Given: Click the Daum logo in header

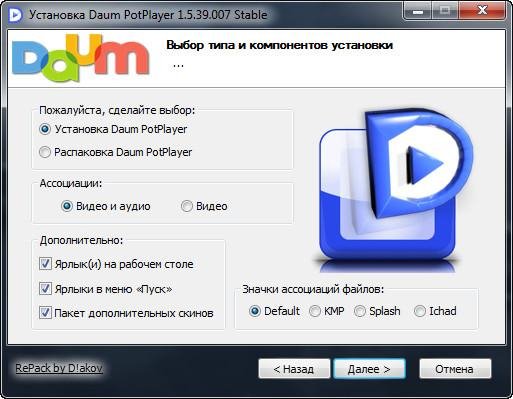Looking at the screenshot, I should pyautogui.click(x=80, y=58).
